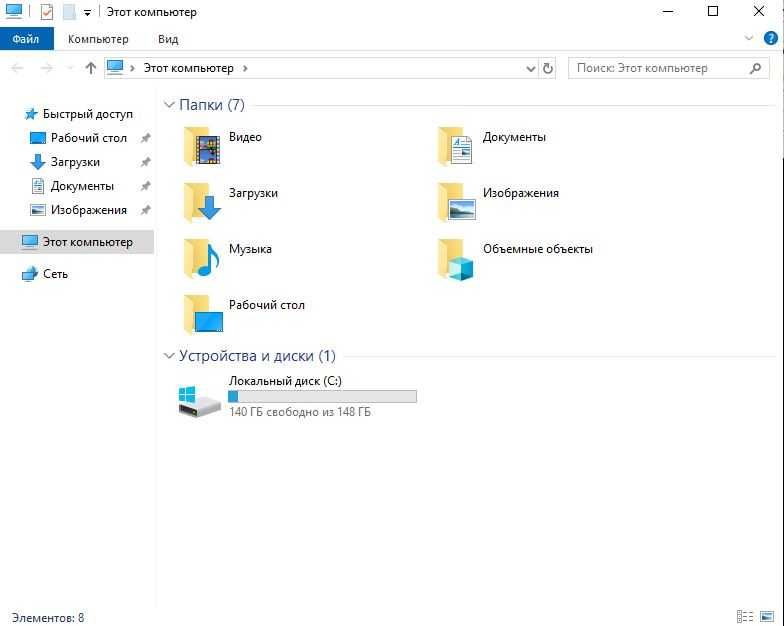
Task: Unpin Рабочий стол from quick access
Action: (146, 138)
